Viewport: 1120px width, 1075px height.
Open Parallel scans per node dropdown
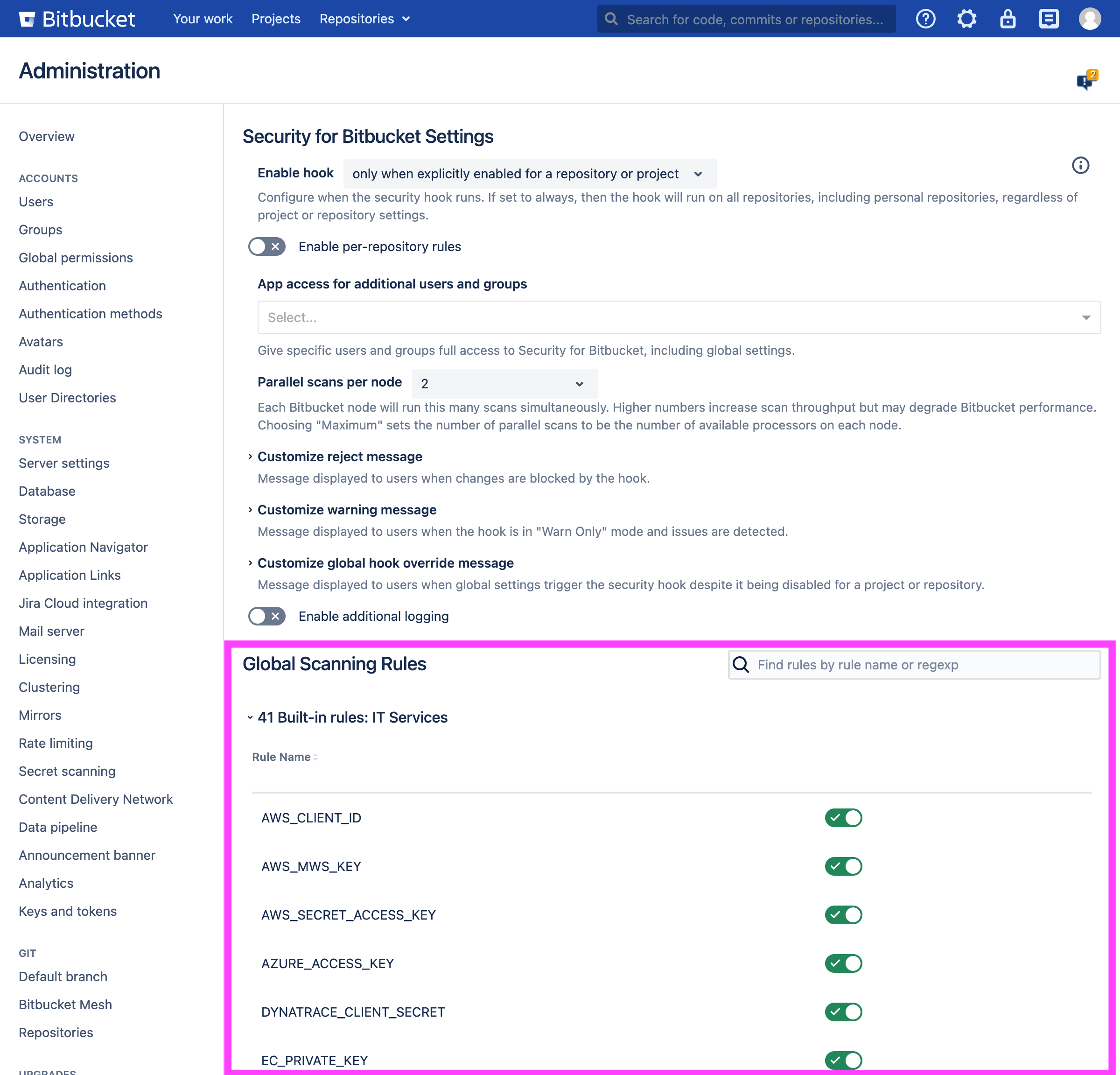(504, 384)
